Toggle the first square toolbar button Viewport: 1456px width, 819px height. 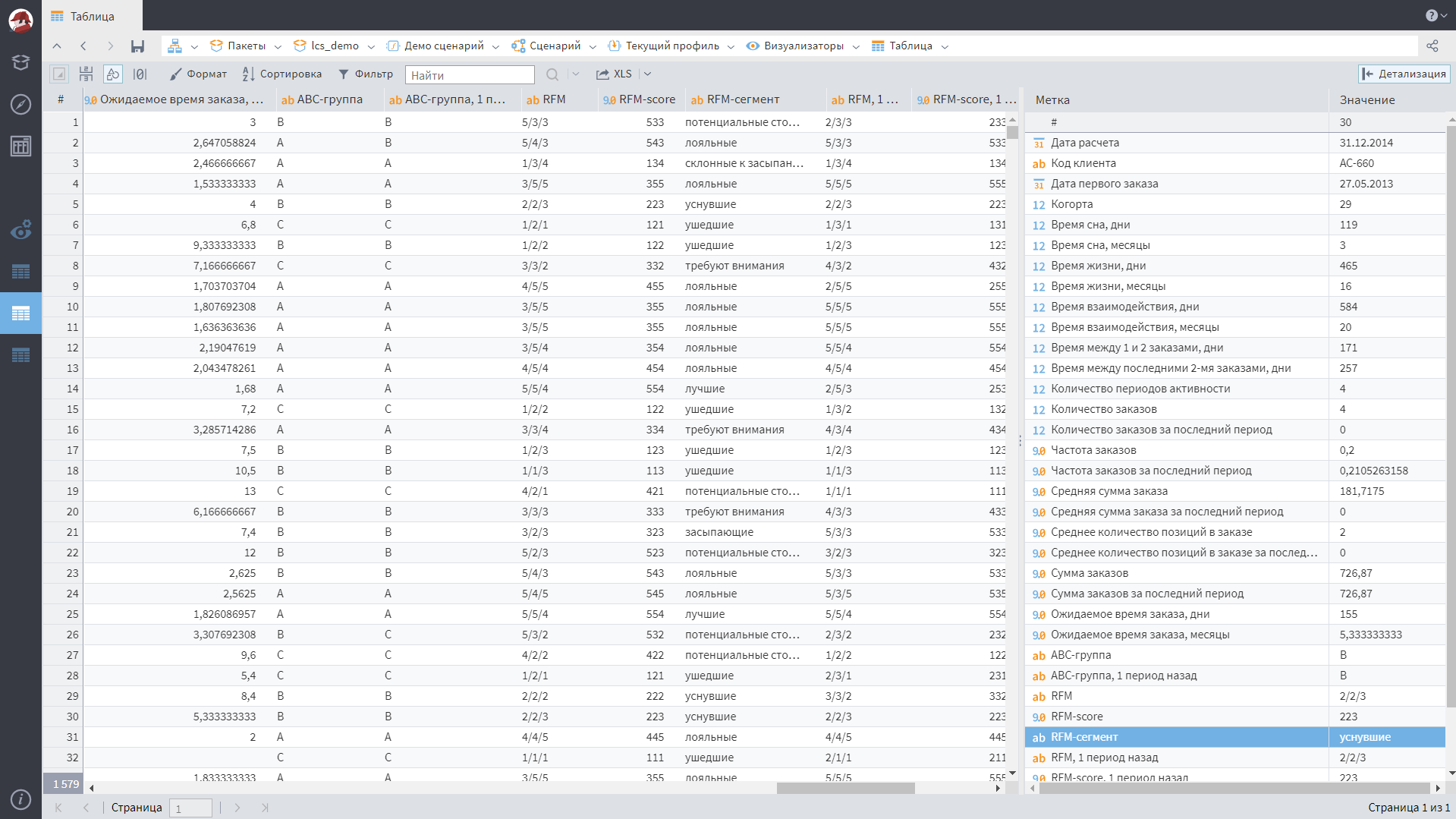(59, 74)
